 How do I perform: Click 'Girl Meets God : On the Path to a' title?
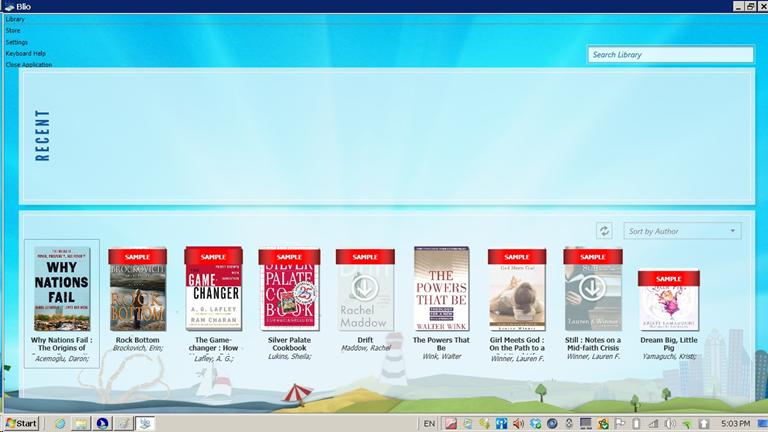pyautogui.click(x=517, y=344)
